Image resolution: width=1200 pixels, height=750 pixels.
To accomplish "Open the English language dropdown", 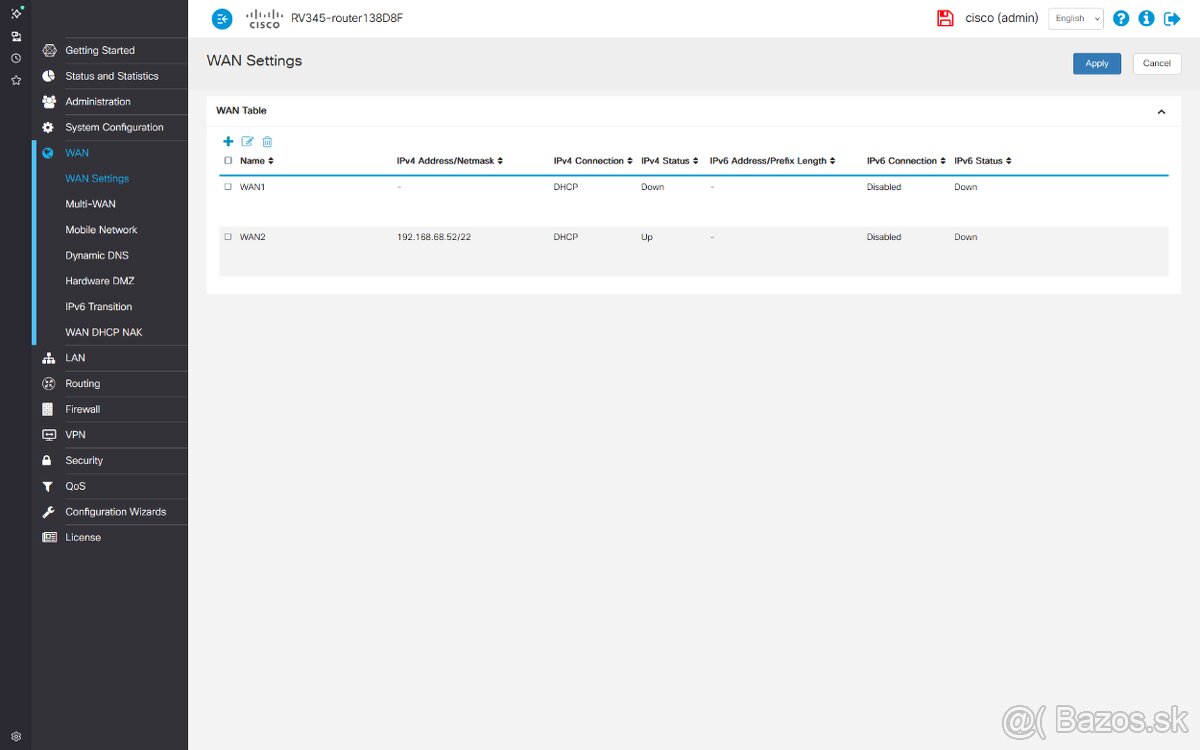I will [x=1075, y=18].
